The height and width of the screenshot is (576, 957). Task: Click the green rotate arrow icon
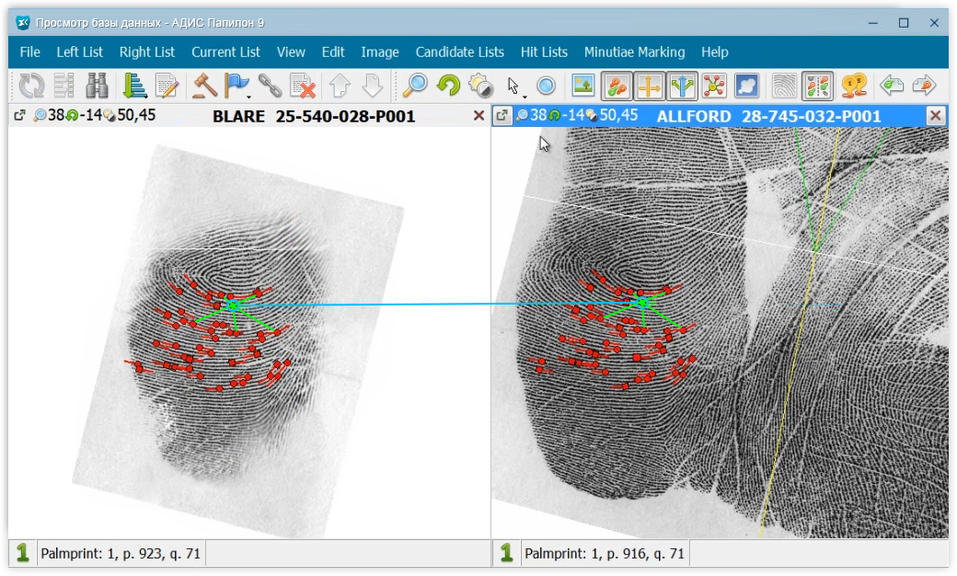tap(448, 86)
